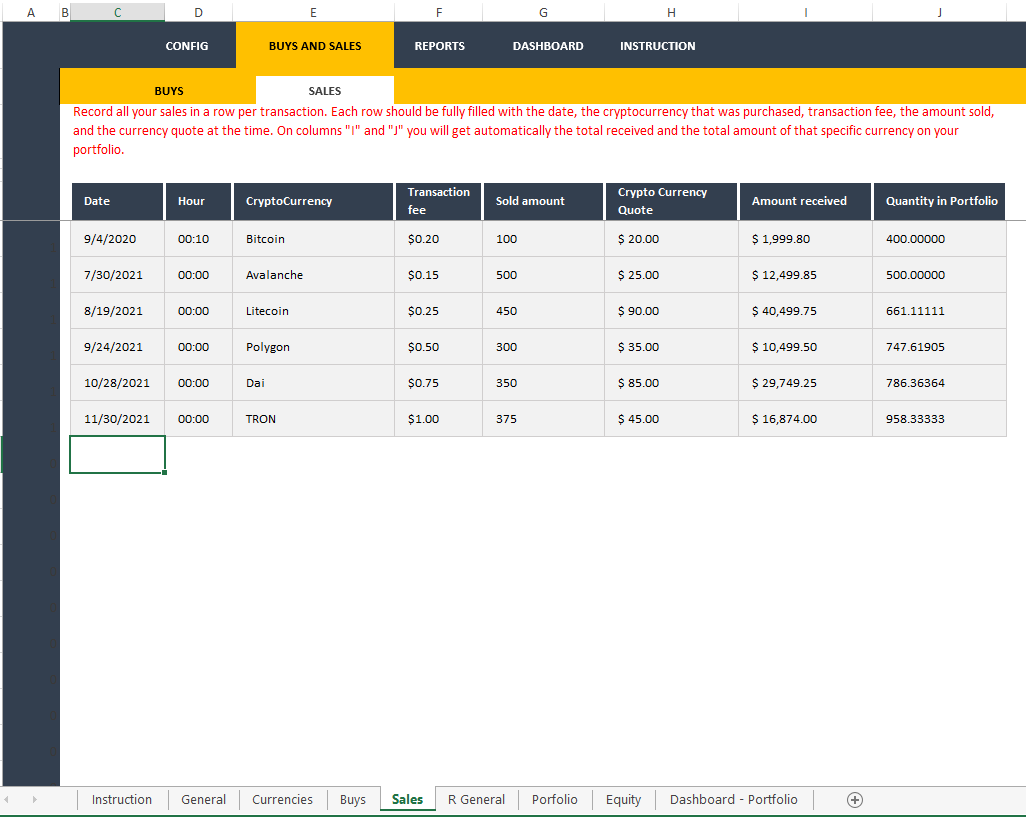Select the sold amount cell 375
Viewport: 1026px width, 817px height.
point(544,419)
